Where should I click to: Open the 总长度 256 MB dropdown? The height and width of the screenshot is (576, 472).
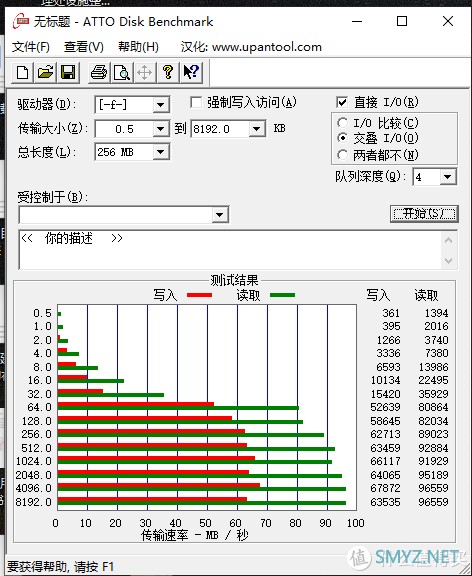(x=161, y=152)
